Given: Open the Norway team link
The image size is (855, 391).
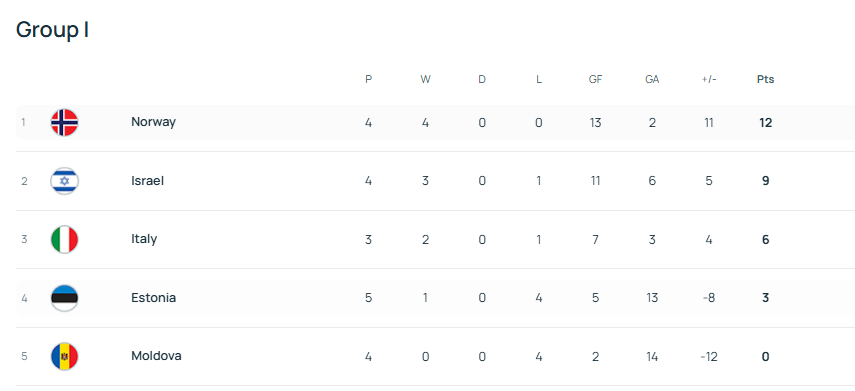Looking at the screenshot, I should pos(153,122).
